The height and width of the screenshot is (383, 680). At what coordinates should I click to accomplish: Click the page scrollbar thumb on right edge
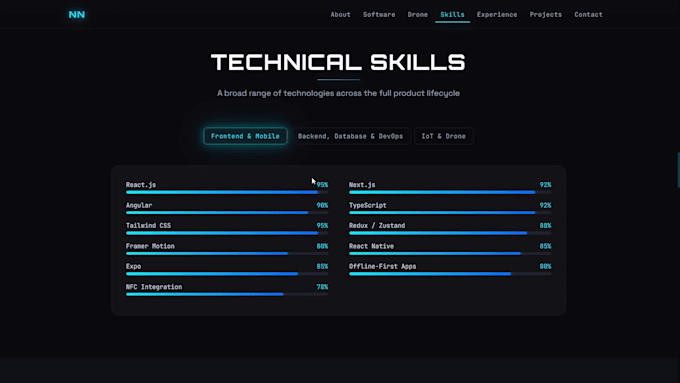pos(678,170)
